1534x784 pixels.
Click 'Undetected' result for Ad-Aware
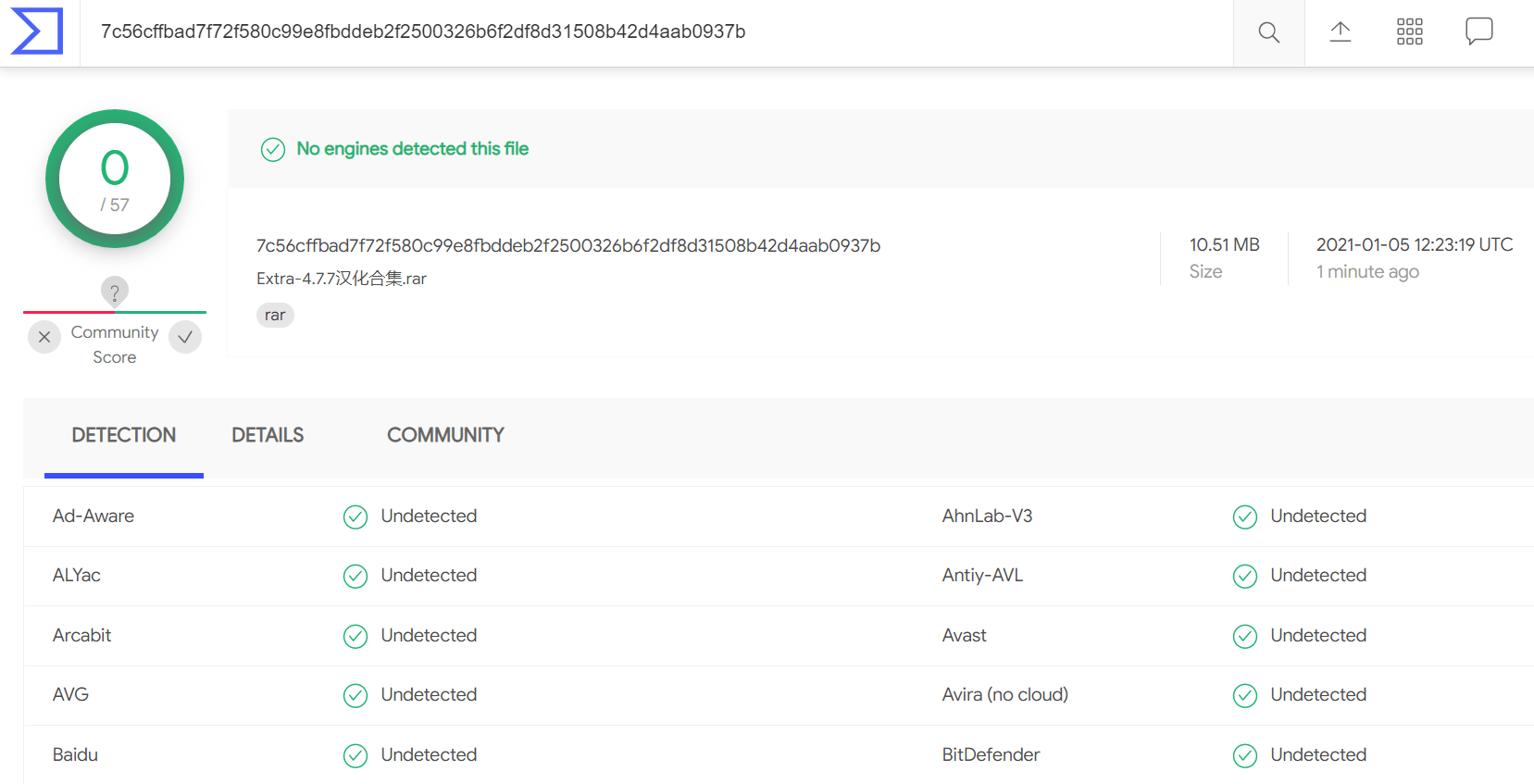pos(429,516)
